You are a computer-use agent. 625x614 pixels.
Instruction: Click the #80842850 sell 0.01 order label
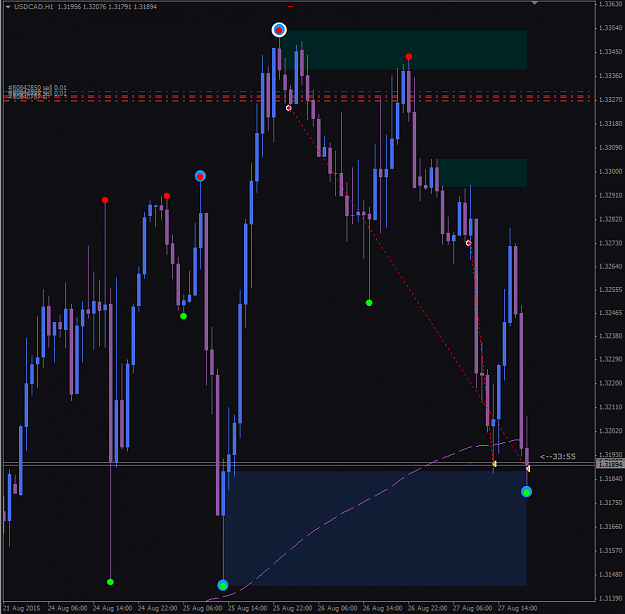37,87
